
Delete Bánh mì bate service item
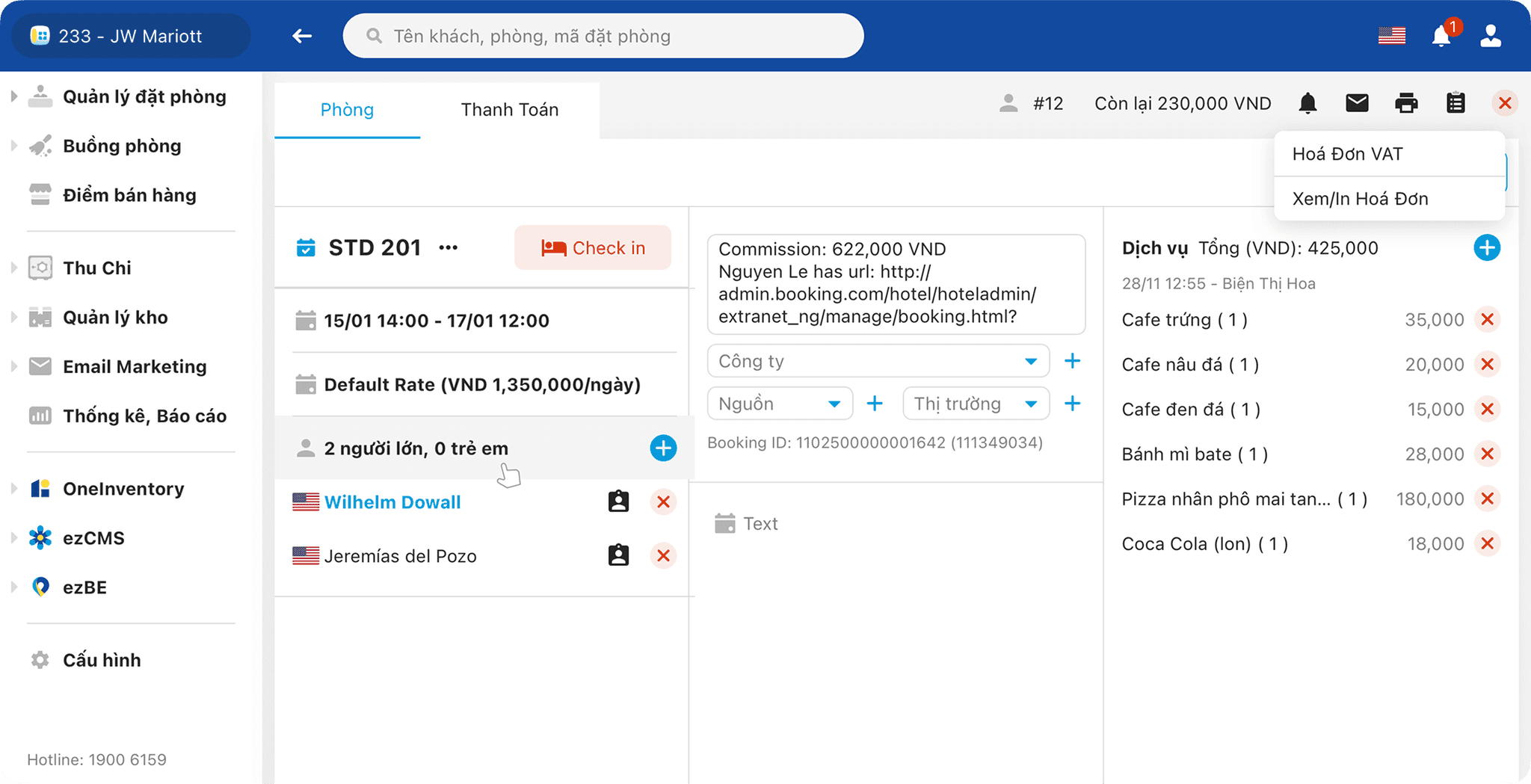click(1487, 454)
